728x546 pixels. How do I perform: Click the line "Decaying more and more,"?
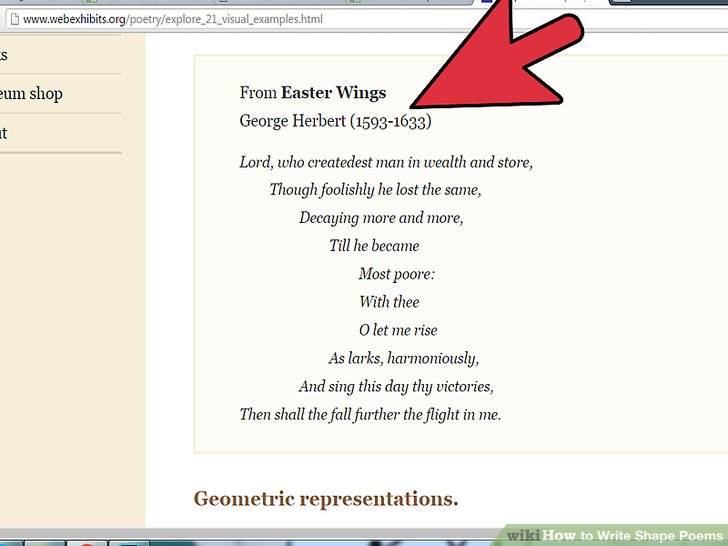[x=381, y=218]
